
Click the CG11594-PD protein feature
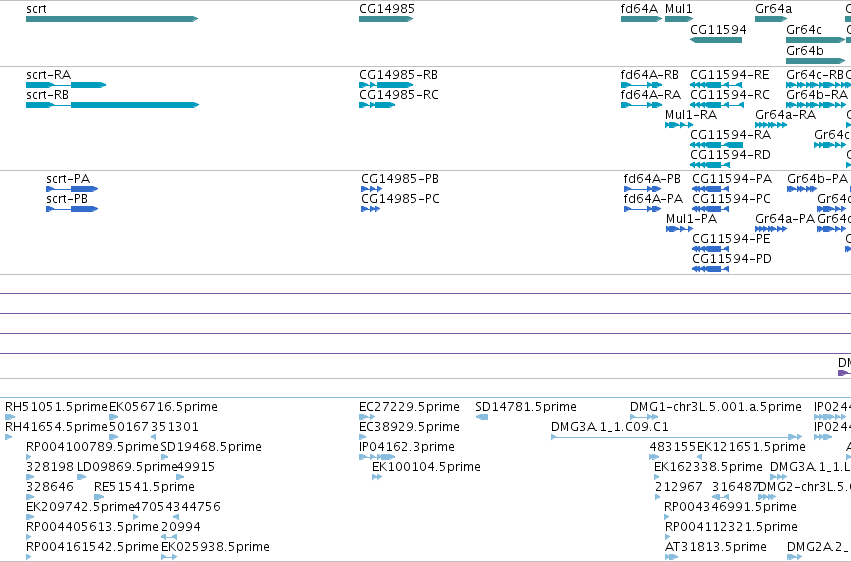tap(710, 269)
